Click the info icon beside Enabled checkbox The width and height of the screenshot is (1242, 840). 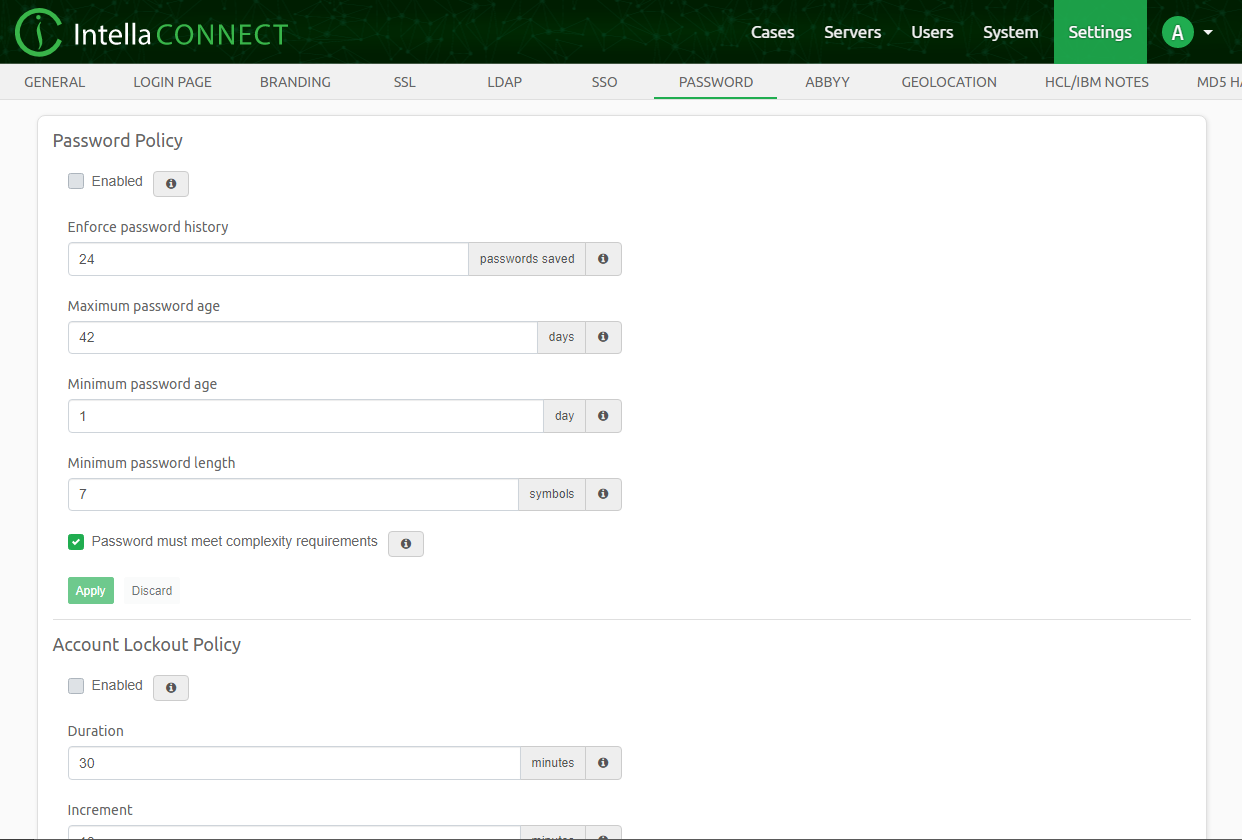pos(170,184)
